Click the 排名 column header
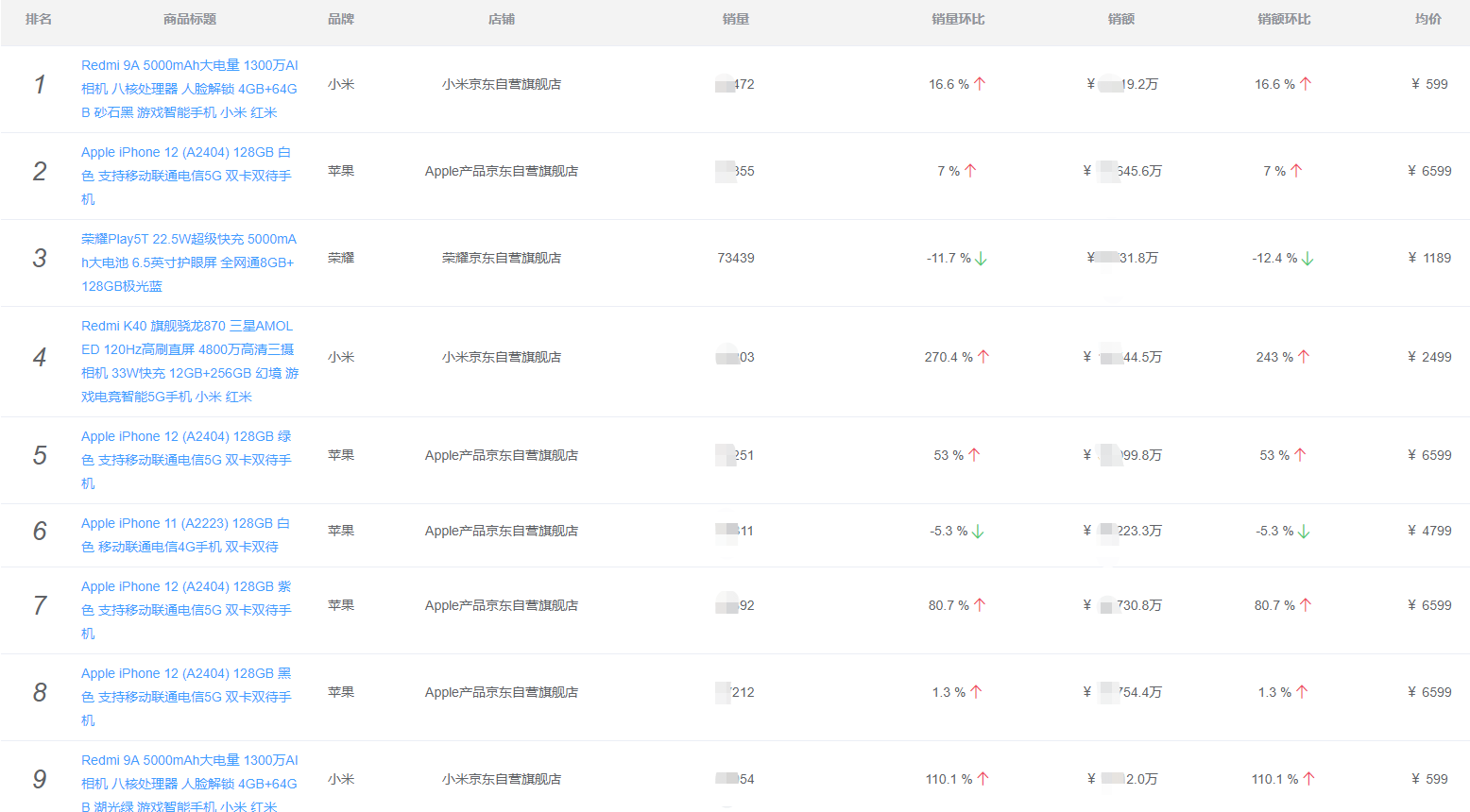The width and height of the screenshot is (1470, 812). click(x=39, y=19)
